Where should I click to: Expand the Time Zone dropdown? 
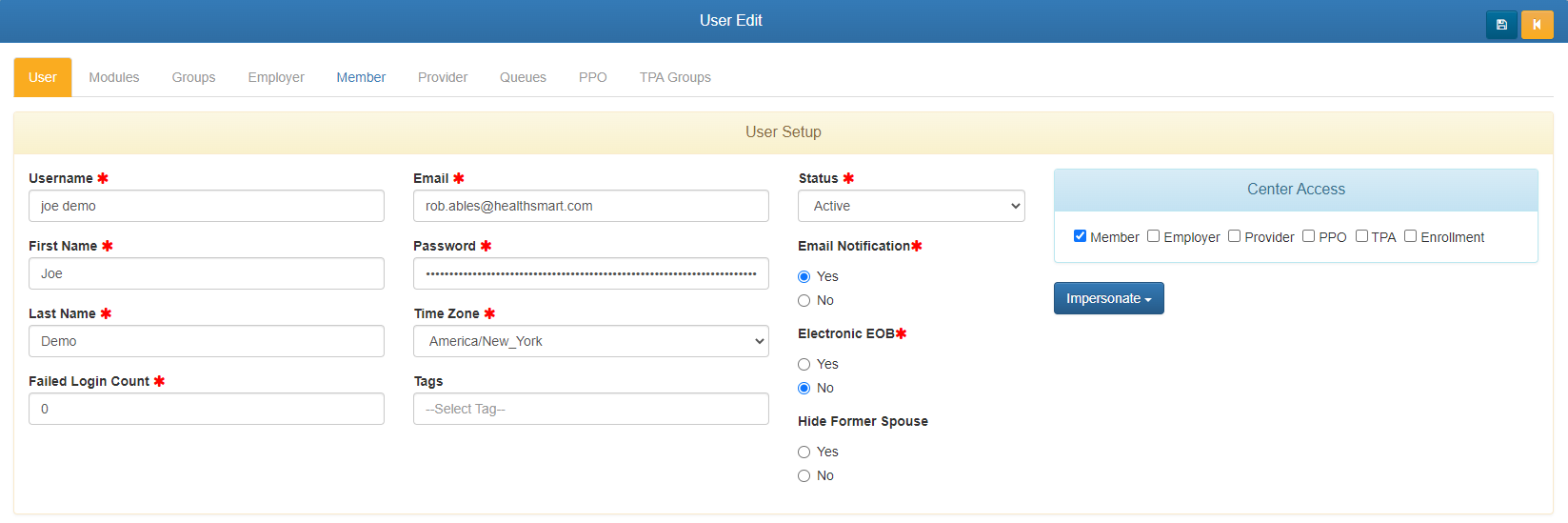(590, 341)
